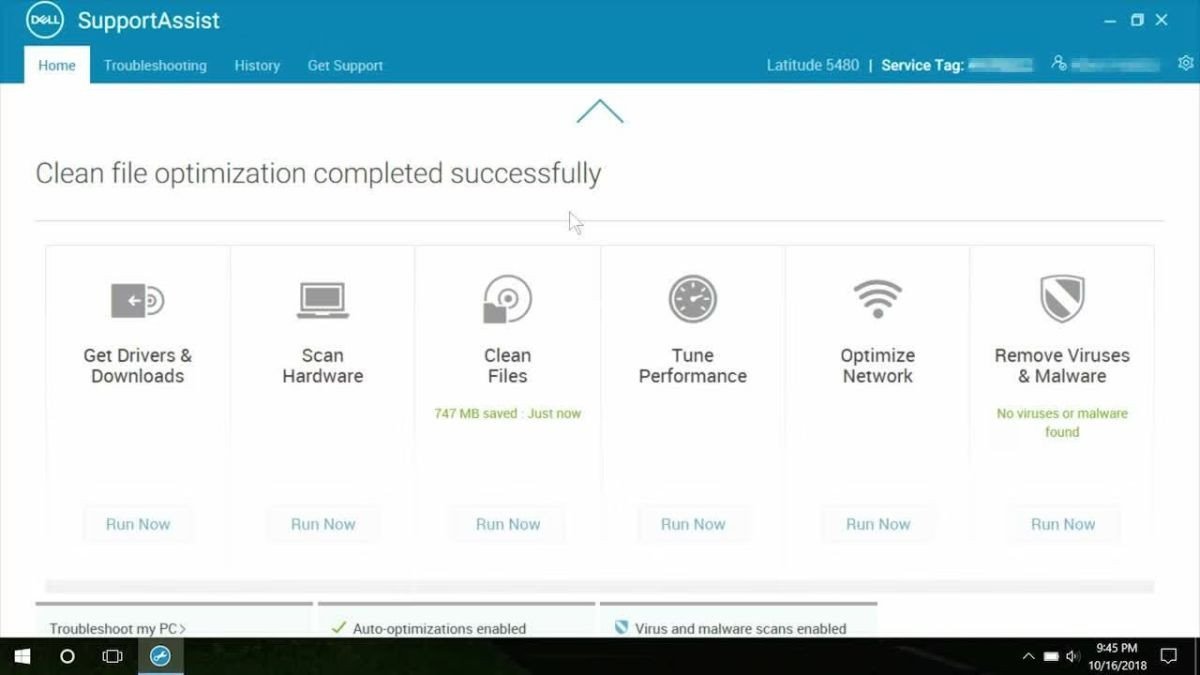Go to the Get Support tab

coord(345,65)
